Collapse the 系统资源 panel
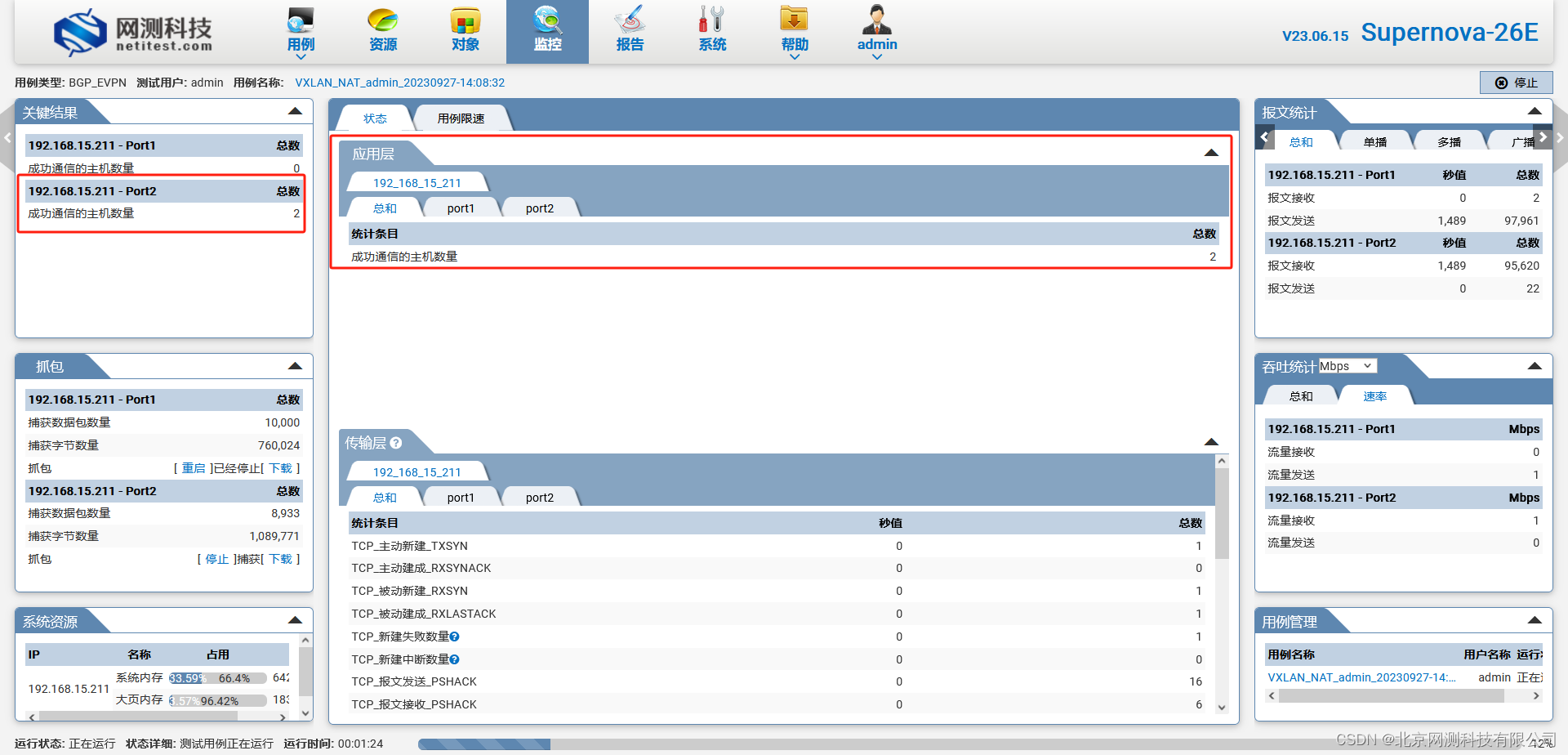 coord(296,620)
